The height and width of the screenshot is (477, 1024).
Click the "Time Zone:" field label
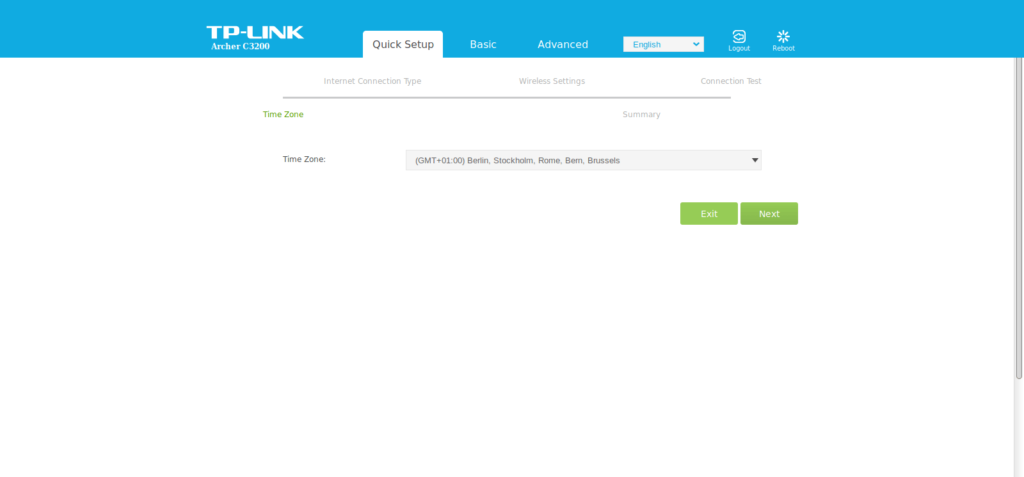click(304, 159)
